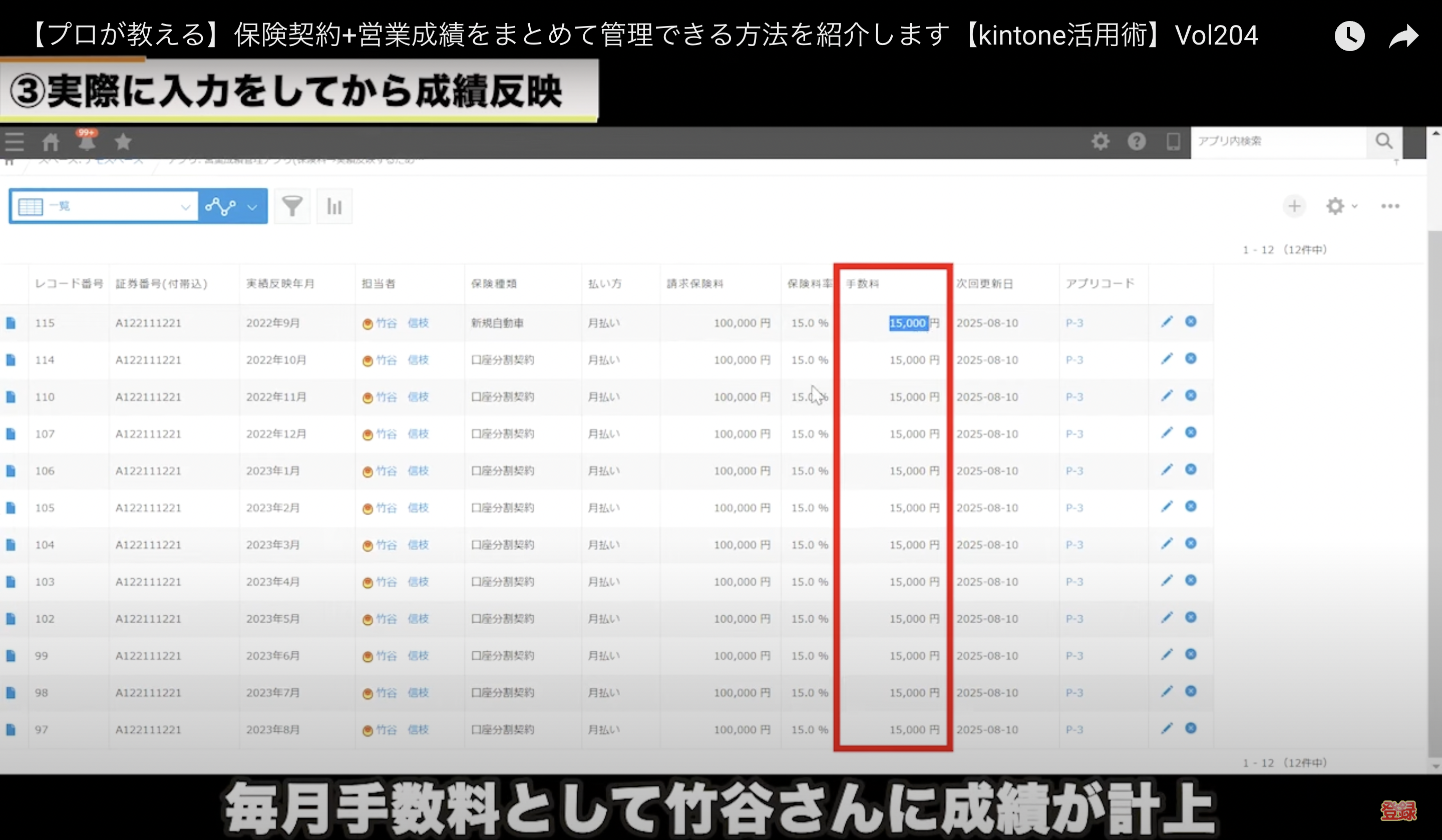The height and width of the screenshot is (840, 1442).
Task: Open record 110 detail document icon
Action: pyautogui.click(x=11, y=396)
